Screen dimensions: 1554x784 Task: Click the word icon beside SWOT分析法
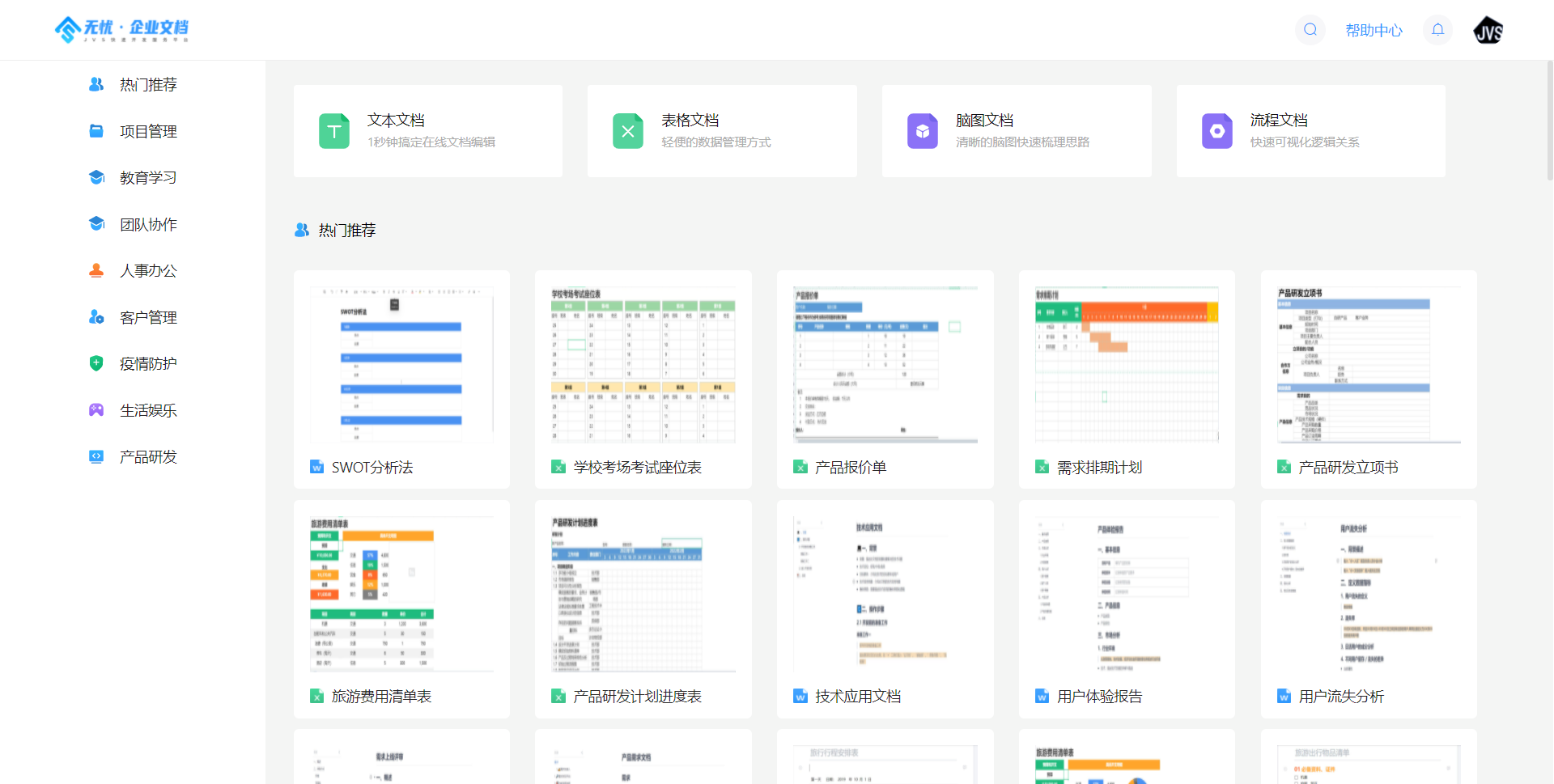pos(317,467)
